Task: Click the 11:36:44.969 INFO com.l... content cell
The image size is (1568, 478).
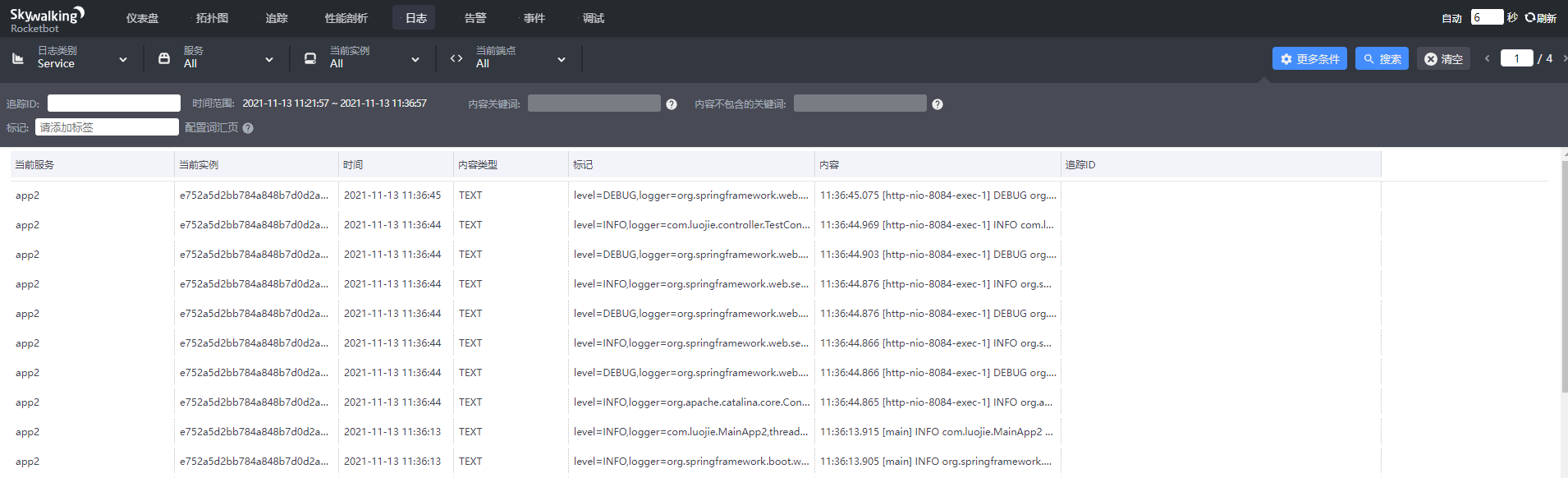Action: (x=938, y=225)
